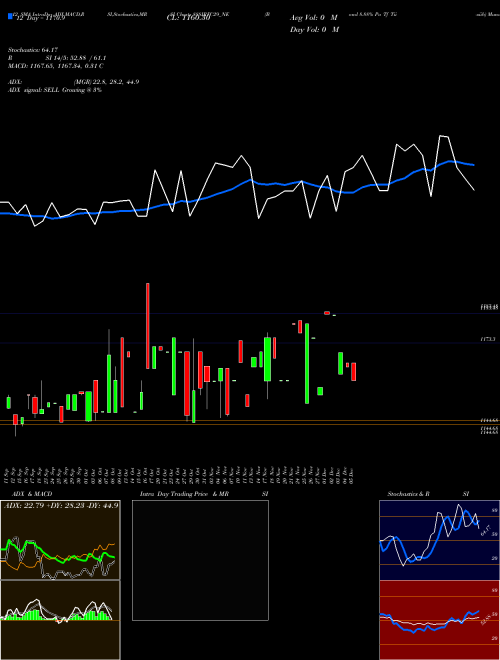Click the 'Stochastics & RSI' panel title
Screen dimensions: 500x660
point(428,494)
